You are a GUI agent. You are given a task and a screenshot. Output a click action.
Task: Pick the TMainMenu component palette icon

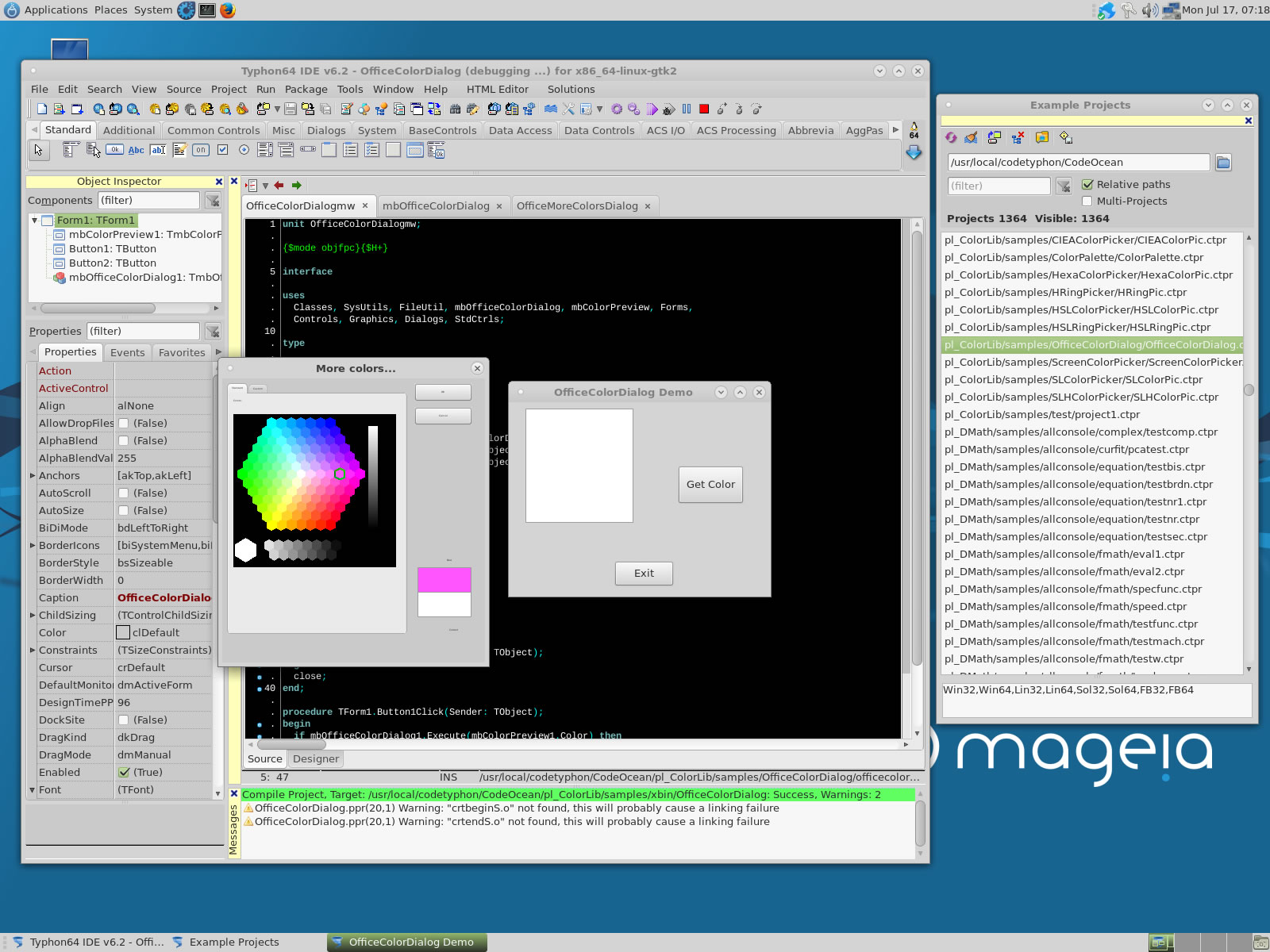[71, 150]
